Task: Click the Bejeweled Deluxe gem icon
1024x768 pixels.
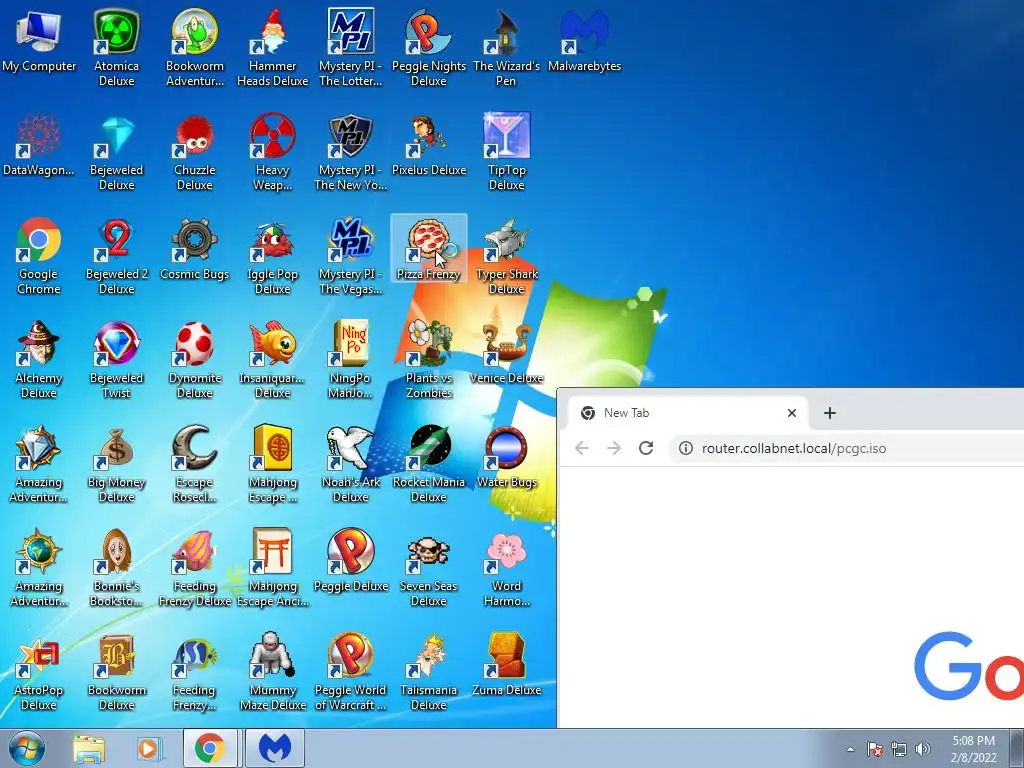Action: [116, 152]
